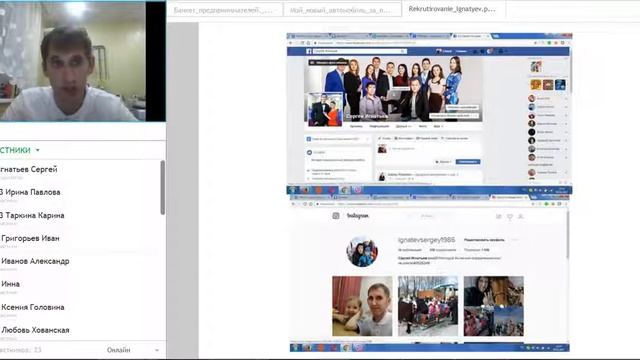Click the Facebook logo icon
This screenshot has height=360, width=640.
coord(309,51)
